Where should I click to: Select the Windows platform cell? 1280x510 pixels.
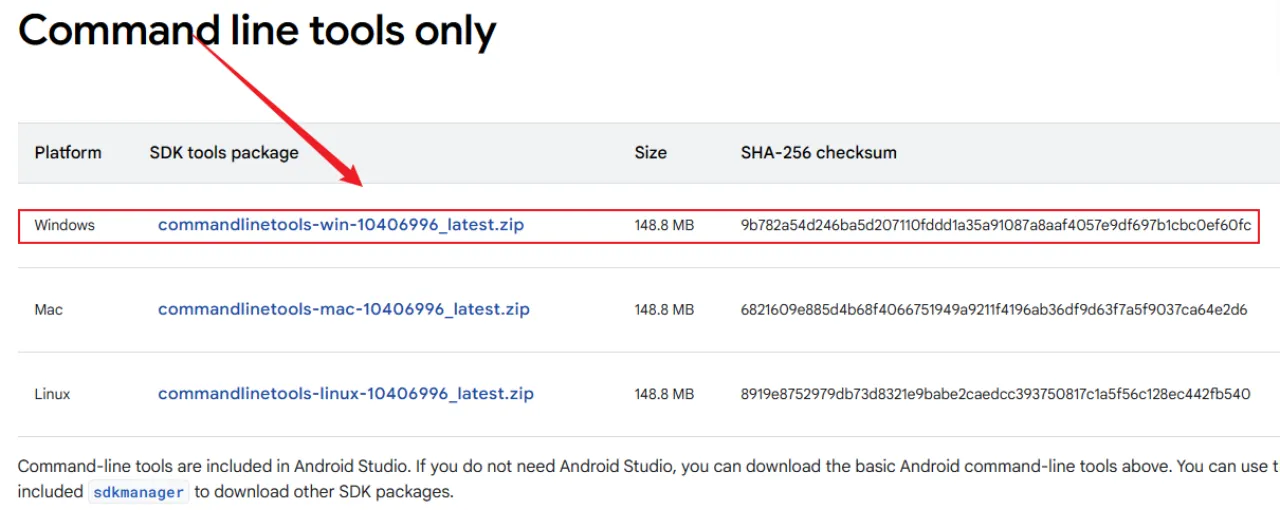pyautogui.click(x=64, y=225)
